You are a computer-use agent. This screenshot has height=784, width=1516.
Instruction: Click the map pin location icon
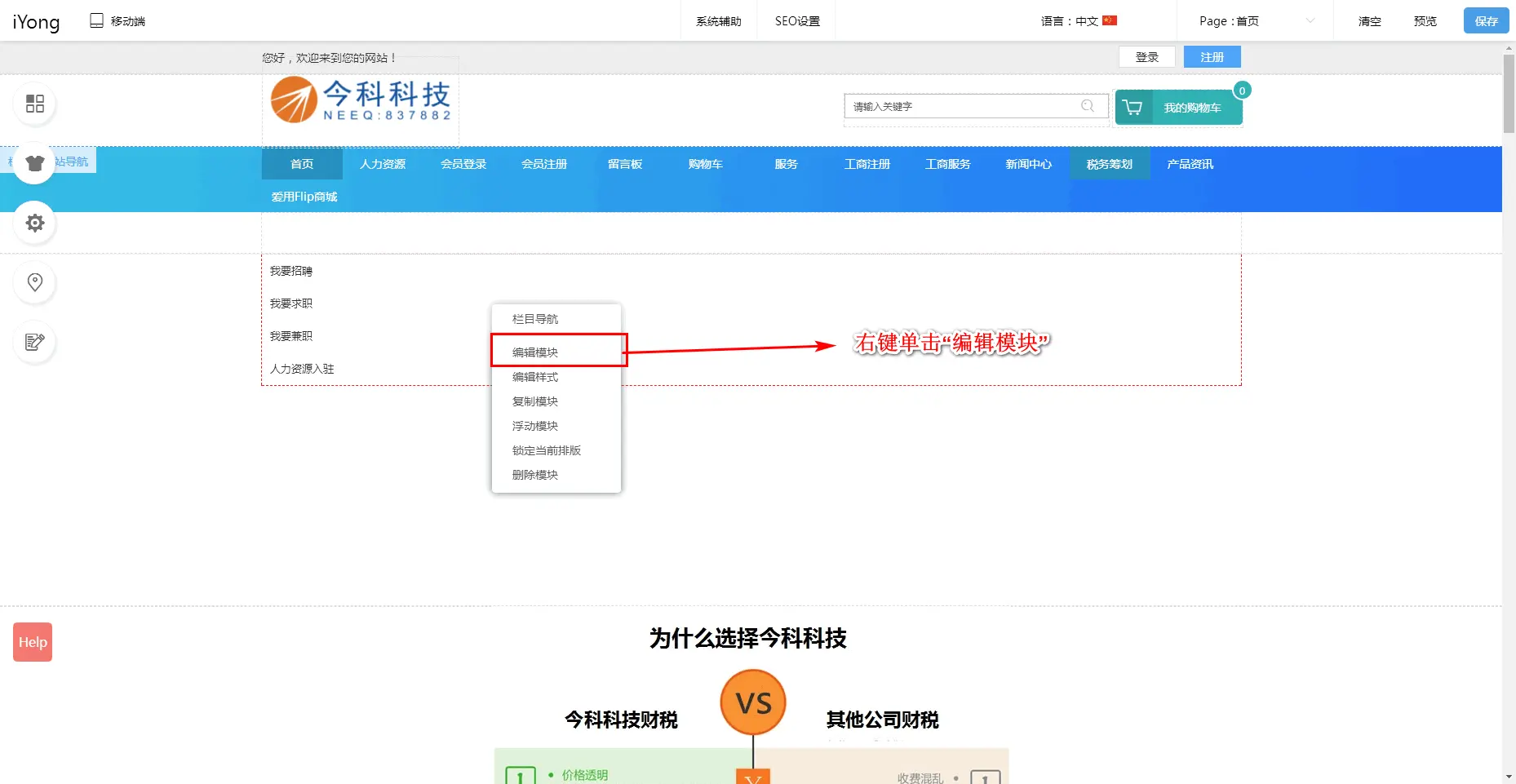click(35, 282)
